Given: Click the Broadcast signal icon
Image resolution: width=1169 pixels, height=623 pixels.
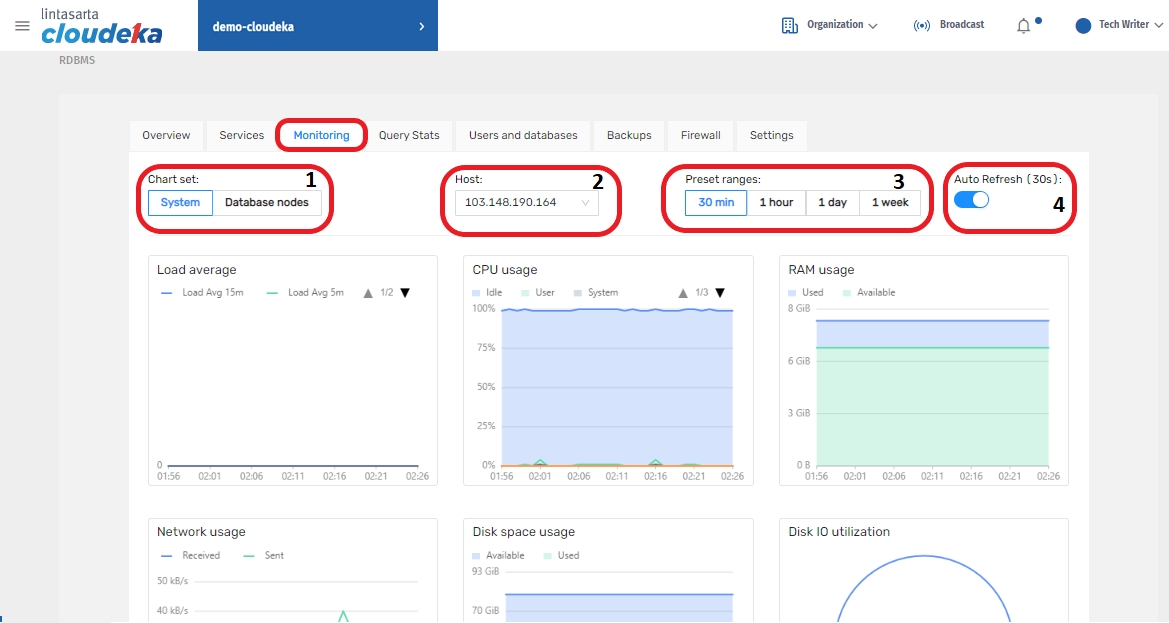Looking at the screenshot, I should [922, 25].
